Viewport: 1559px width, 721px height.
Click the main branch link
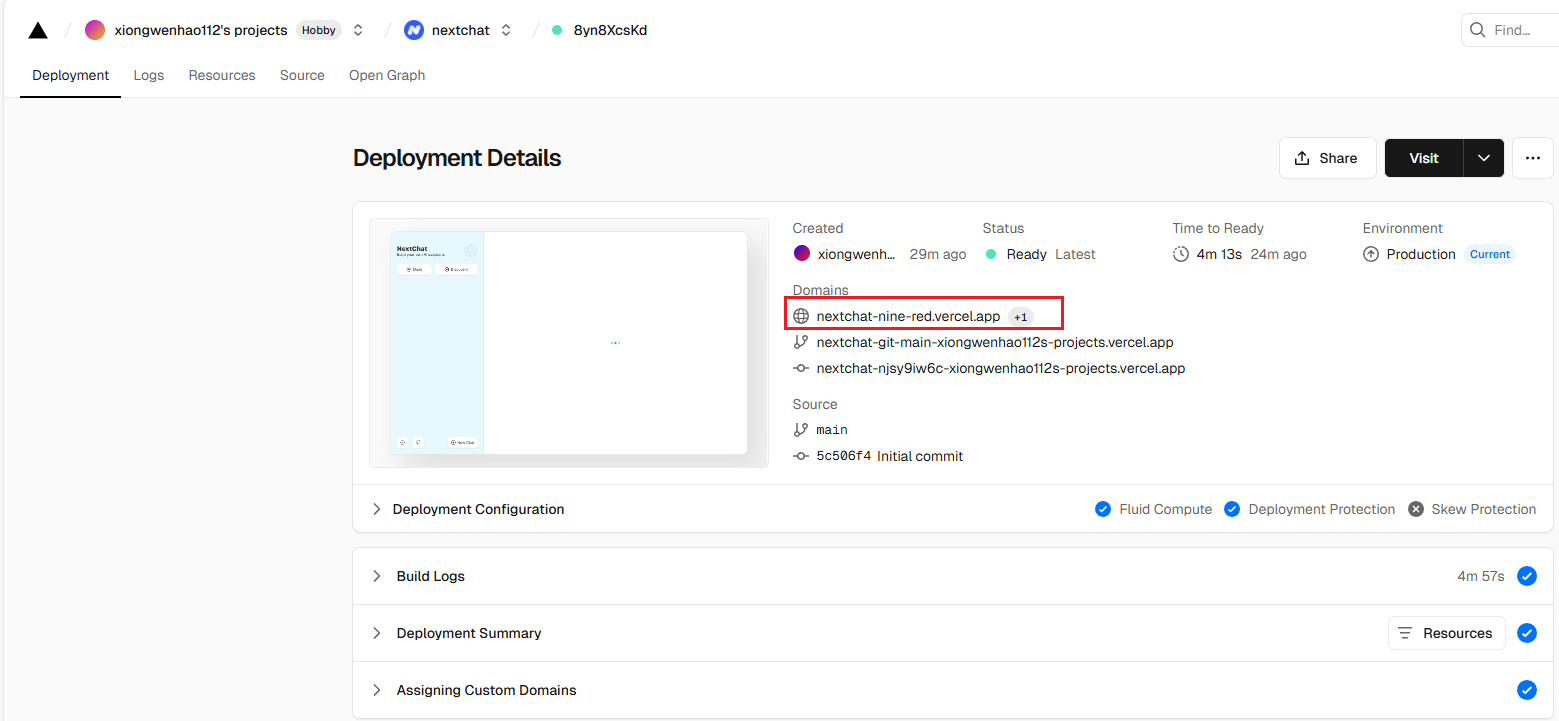[832, 430]
